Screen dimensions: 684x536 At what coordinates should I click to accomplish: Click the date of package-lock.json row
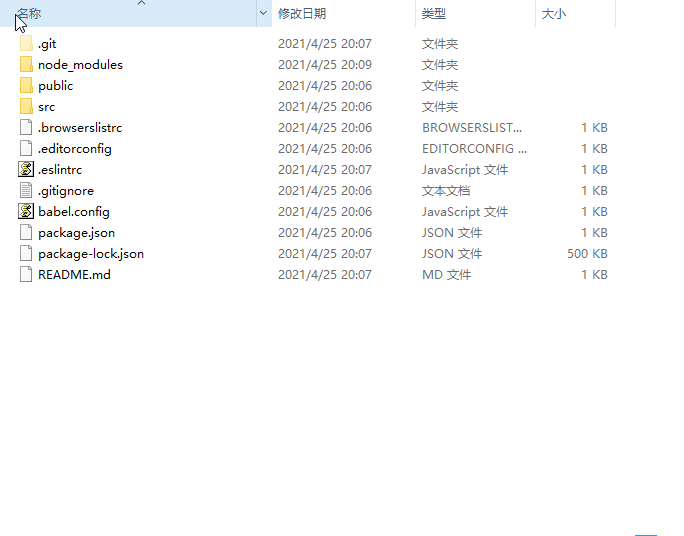(325, 253)
